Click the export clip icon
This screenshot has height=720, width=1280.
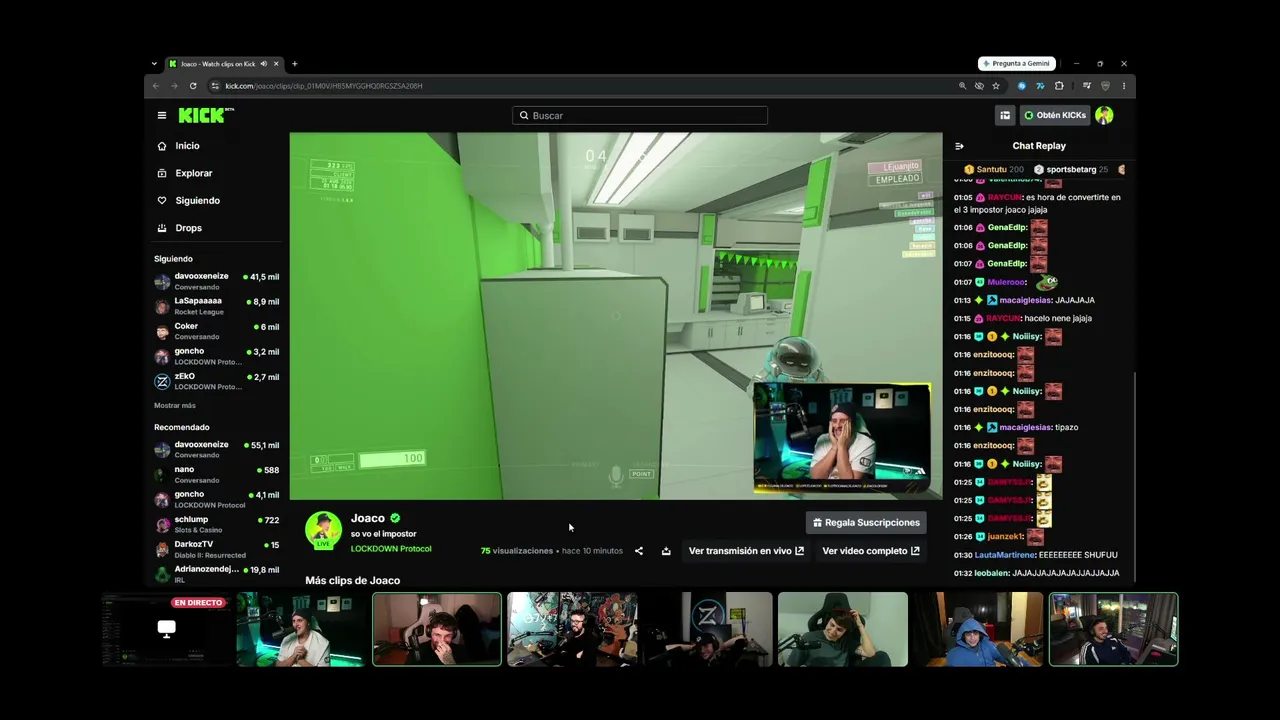point(666,551)
